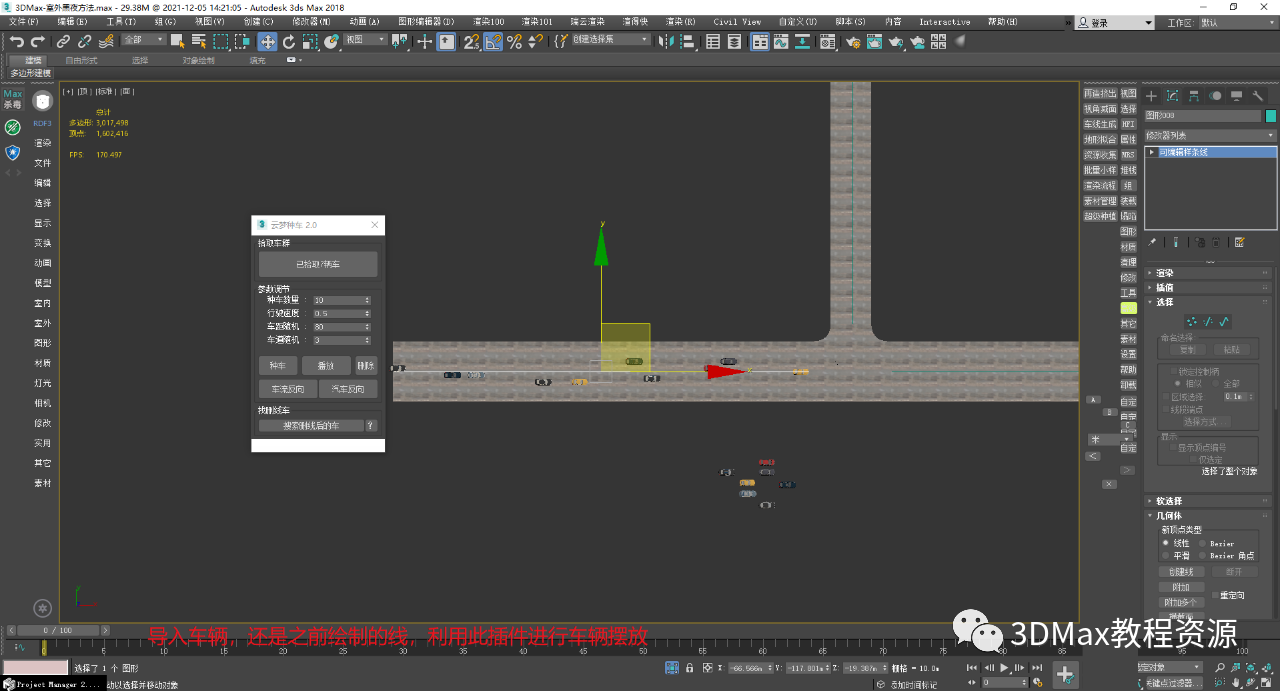The image size is (1280, 691).
Task: Play the animation in the playback controls
Action: click(1004, 667)
